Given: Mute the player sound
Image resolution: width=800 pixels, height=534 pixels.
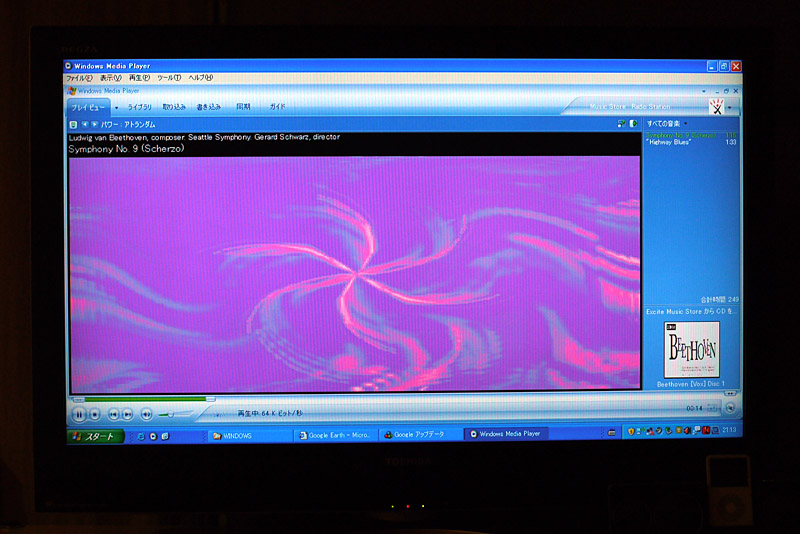Looking at the screenshot, I should tap(147, 413).
